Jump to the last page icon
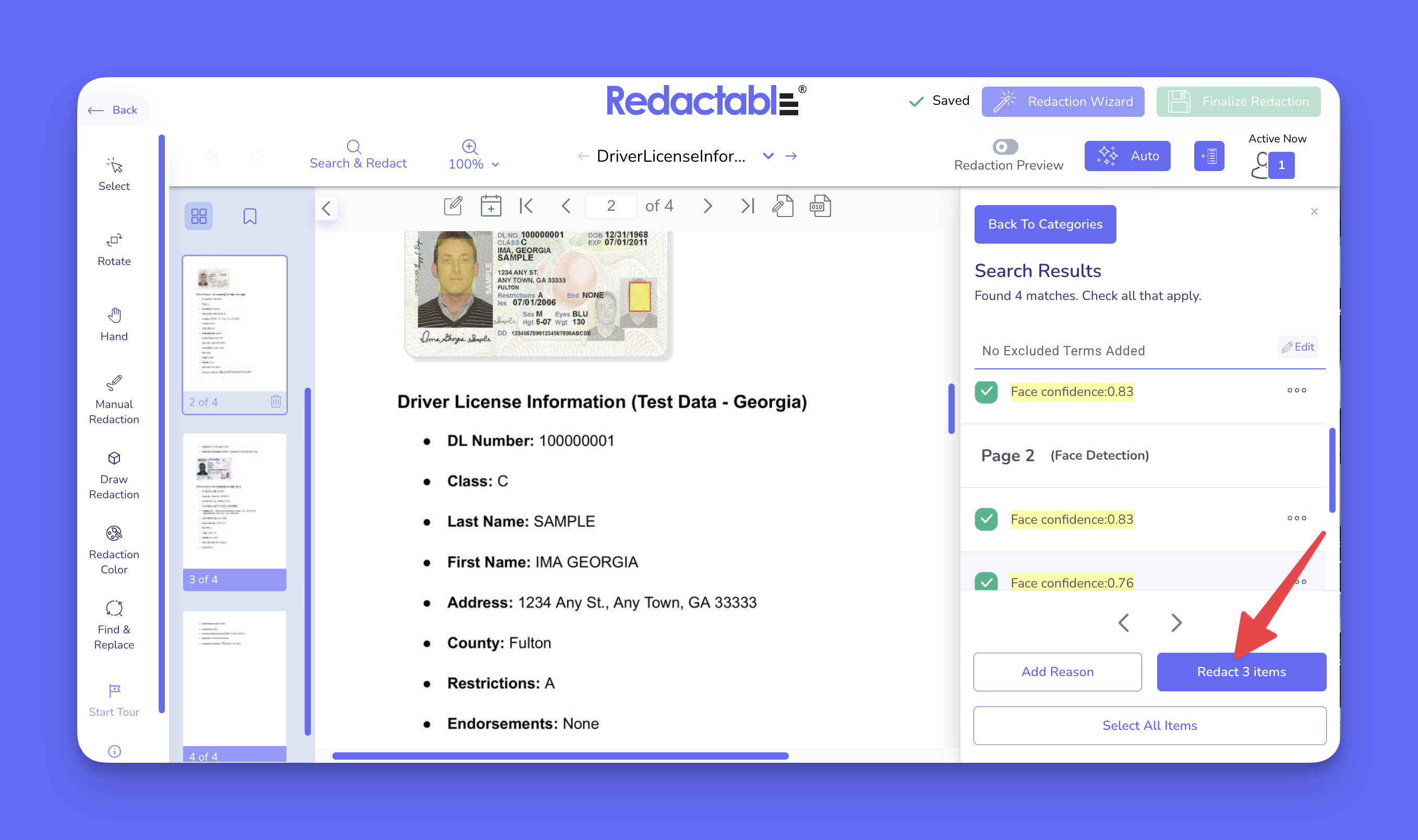The width and height of the screenshot is (1418, 840). (x=748, y=206)
